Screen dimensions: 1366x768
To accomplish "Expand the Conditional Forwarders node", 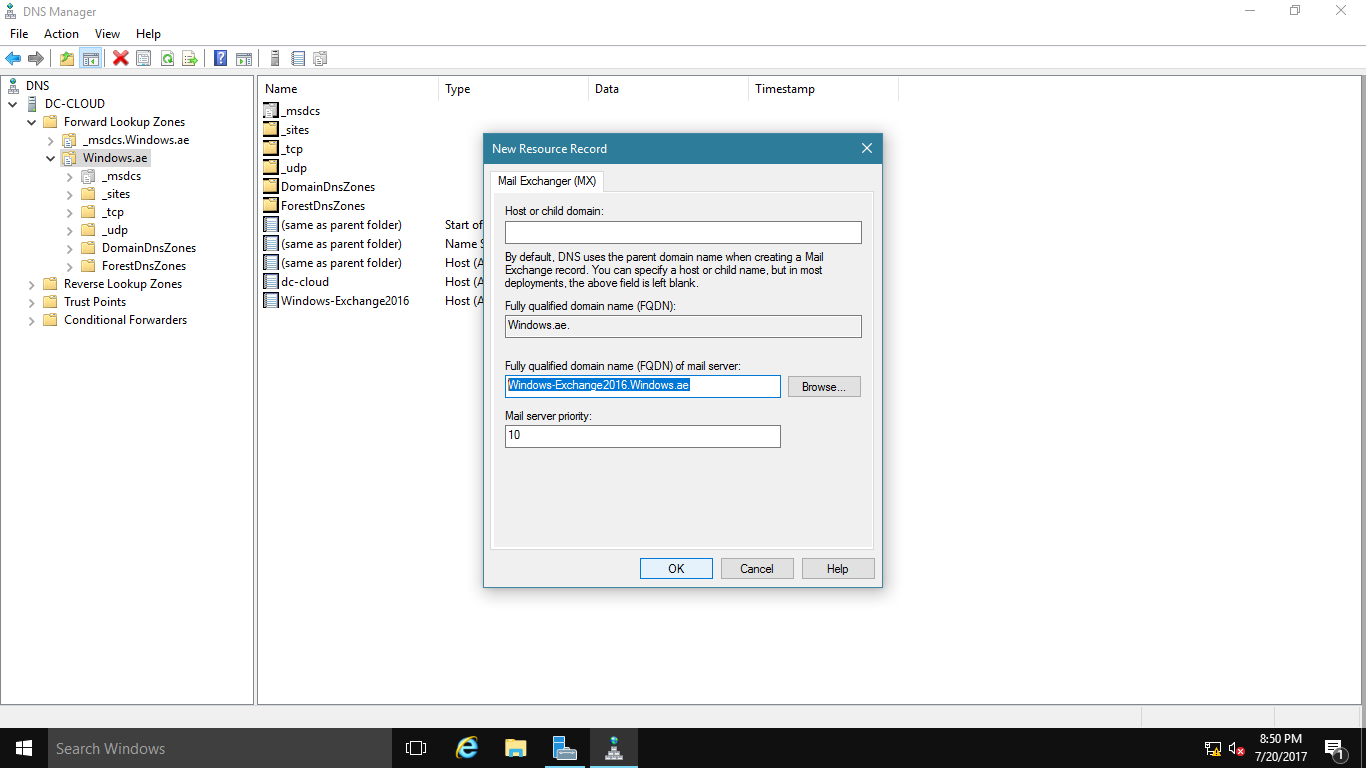I will tap(31, 320).
